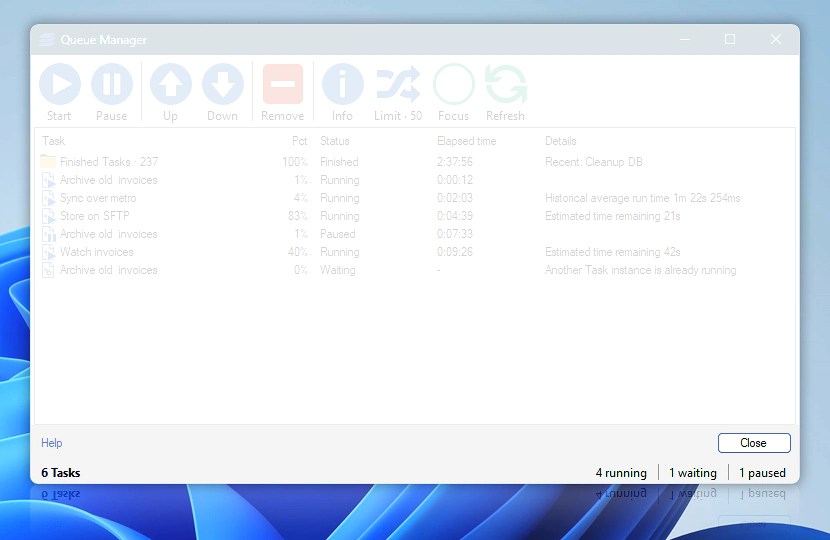
Task: Click icon of Watch invoices task
Action: pos(48,252)
